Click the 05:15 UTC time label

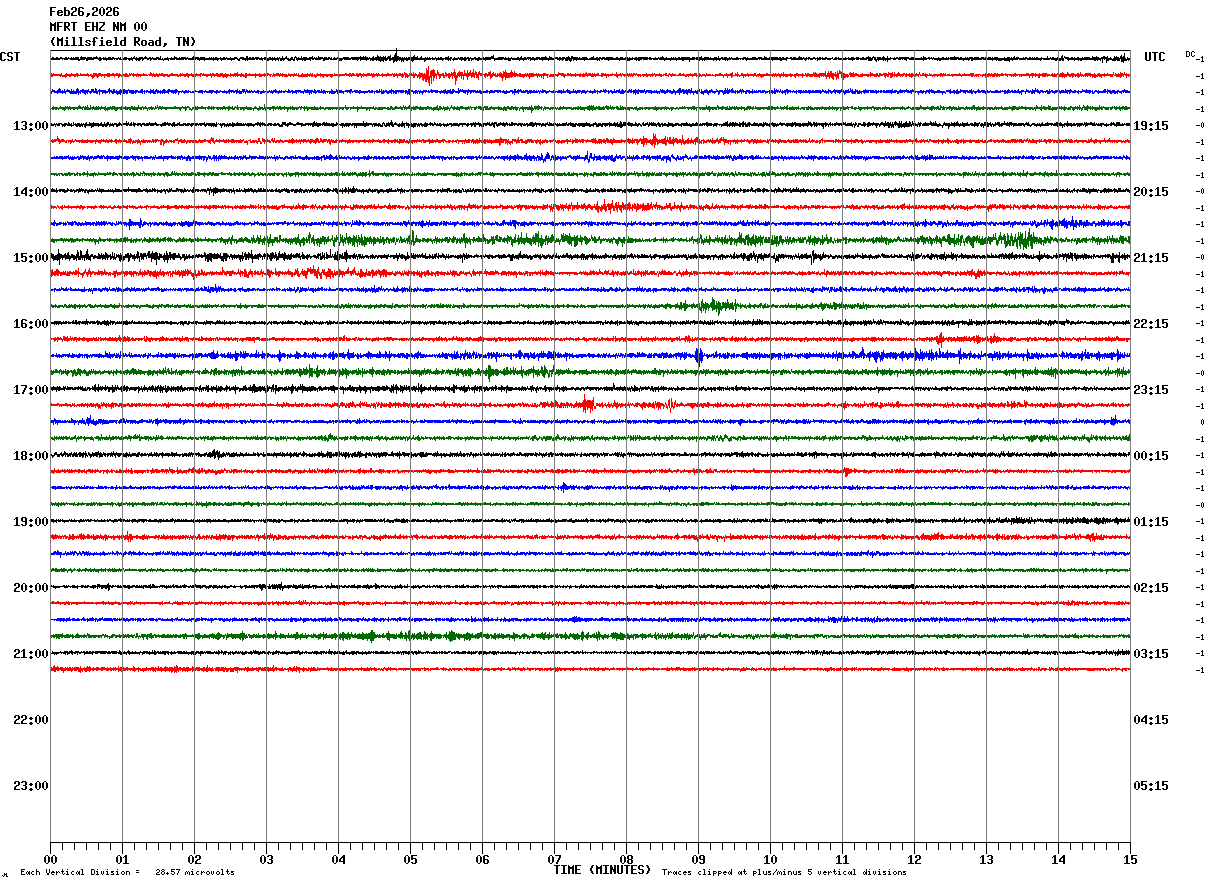pyautogui.click(x=1150, y=786)
